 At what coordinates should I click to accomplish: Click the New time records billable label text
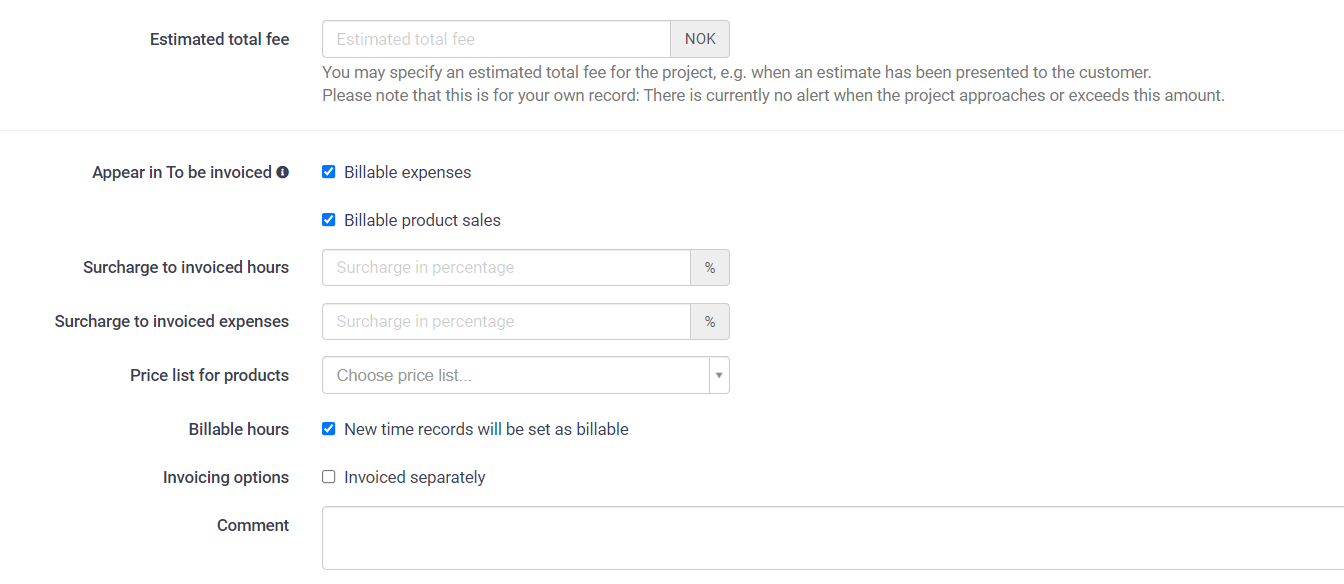486,429
